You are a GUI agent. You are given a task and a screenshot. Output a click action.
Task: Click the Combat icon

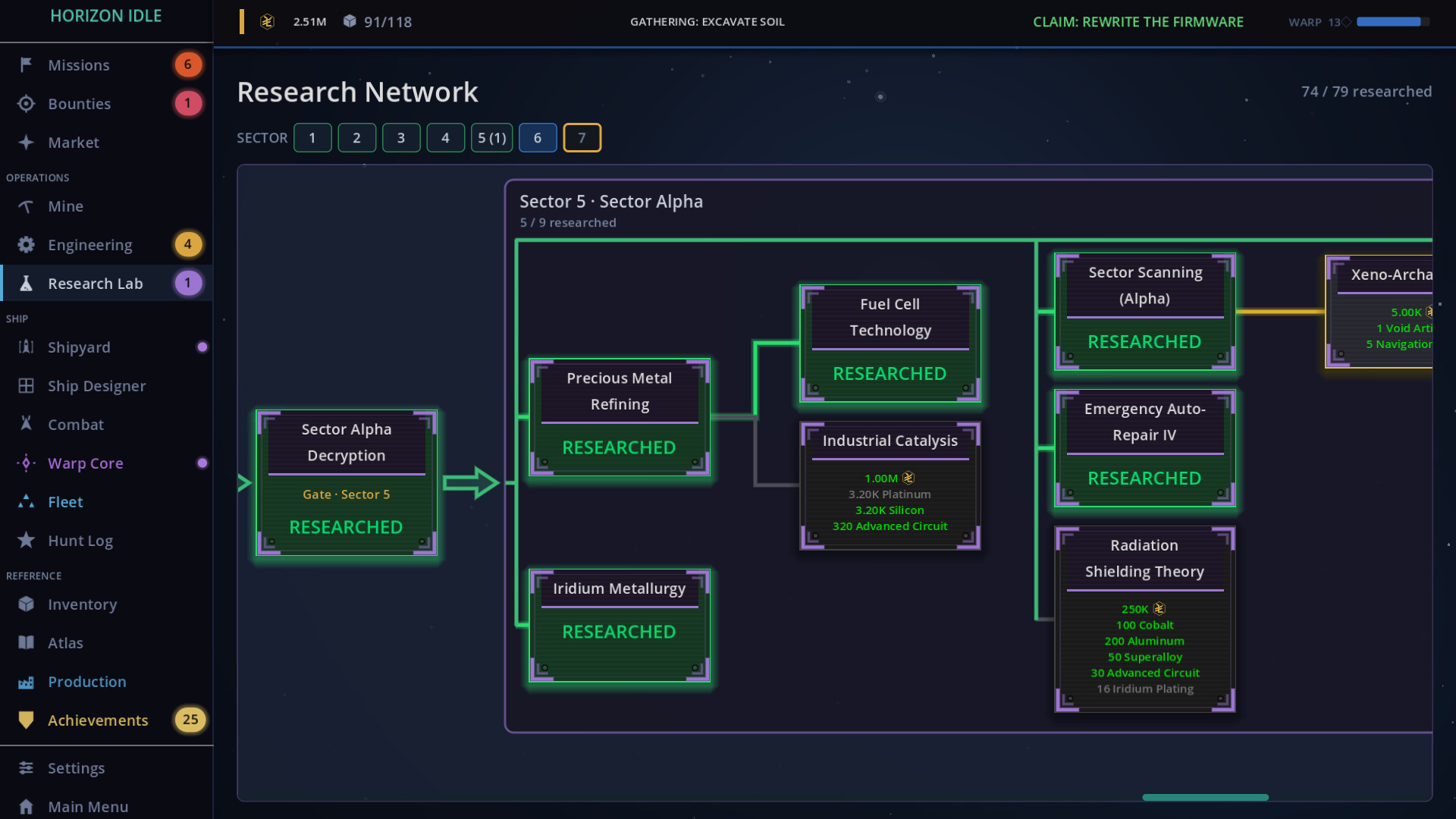(26, 424)
